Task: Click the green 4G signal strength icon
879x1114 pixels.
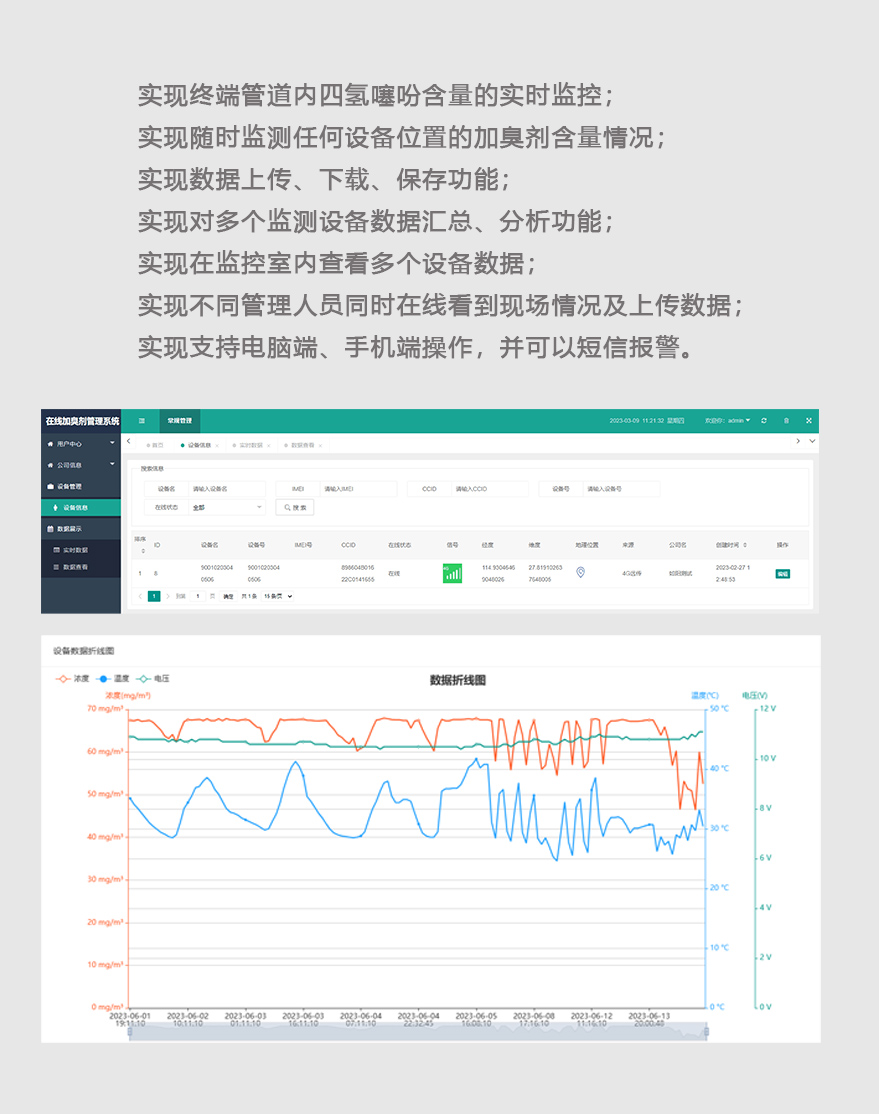Action: [452, 573]
